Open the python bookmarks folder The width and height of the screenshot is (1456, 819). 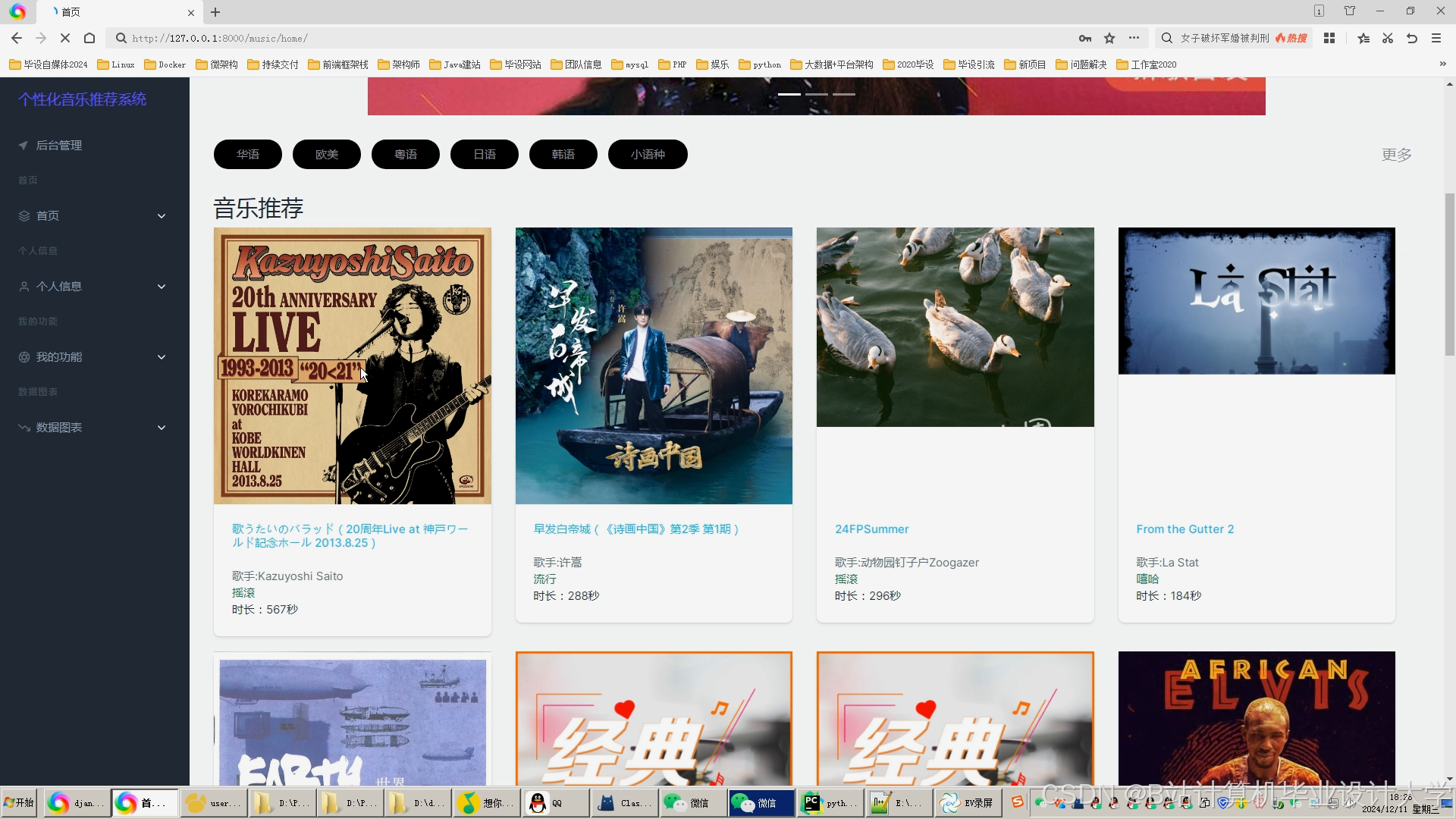(x=760, y=64)
